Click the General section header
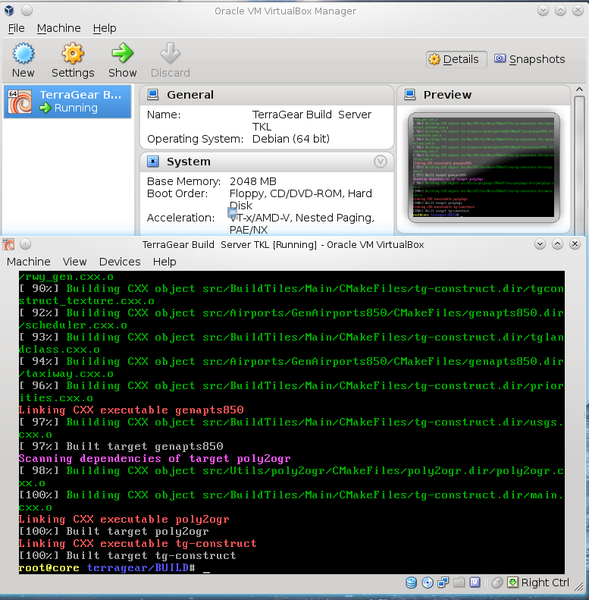 click(267, 95)
